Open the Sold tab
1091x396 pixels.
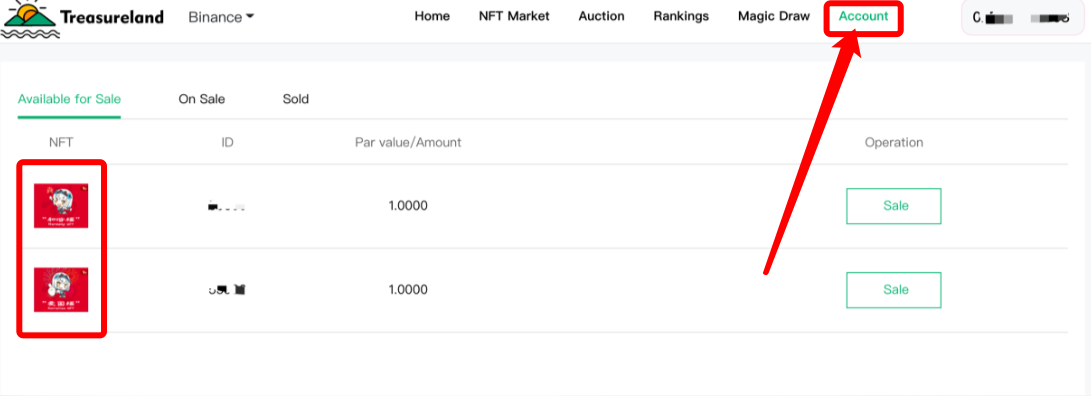pos(296,99)
